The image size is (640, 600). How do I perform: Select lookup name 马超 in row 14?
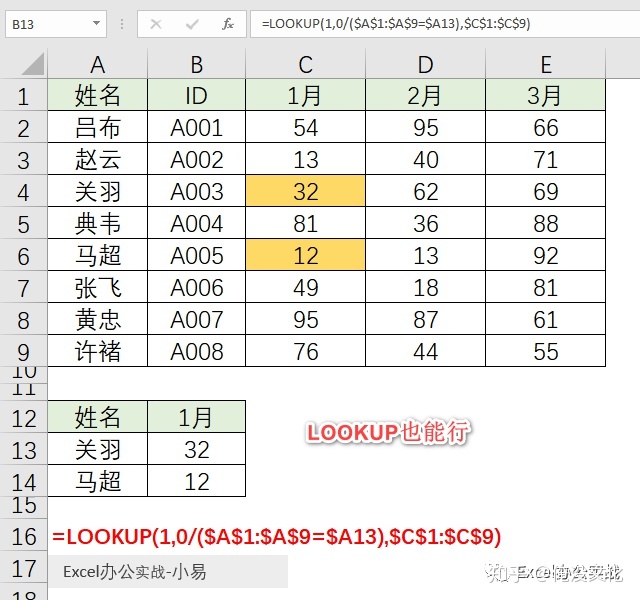click(98, 481)
